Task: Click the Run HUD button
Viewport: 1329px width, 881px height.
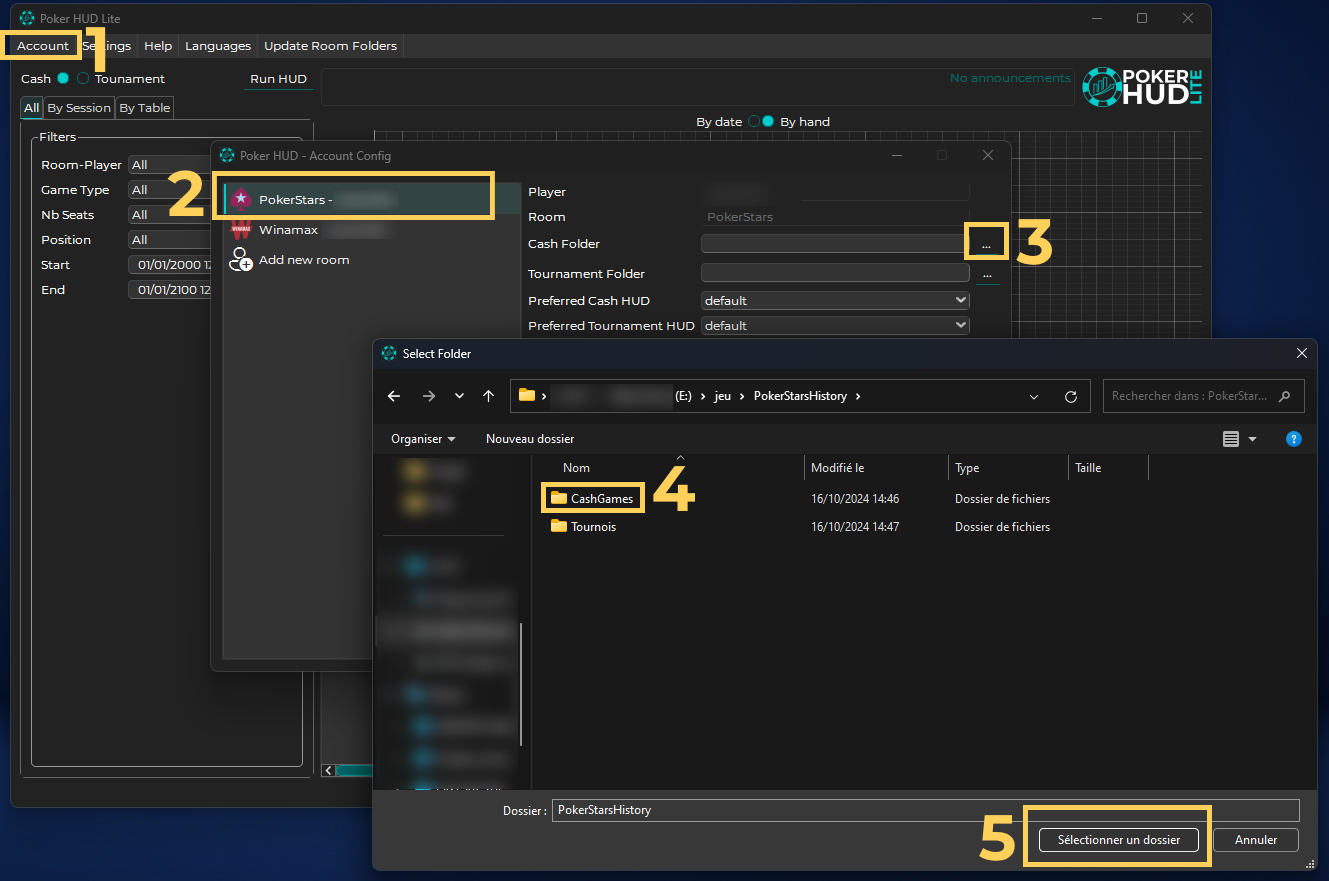Action: 278,79
